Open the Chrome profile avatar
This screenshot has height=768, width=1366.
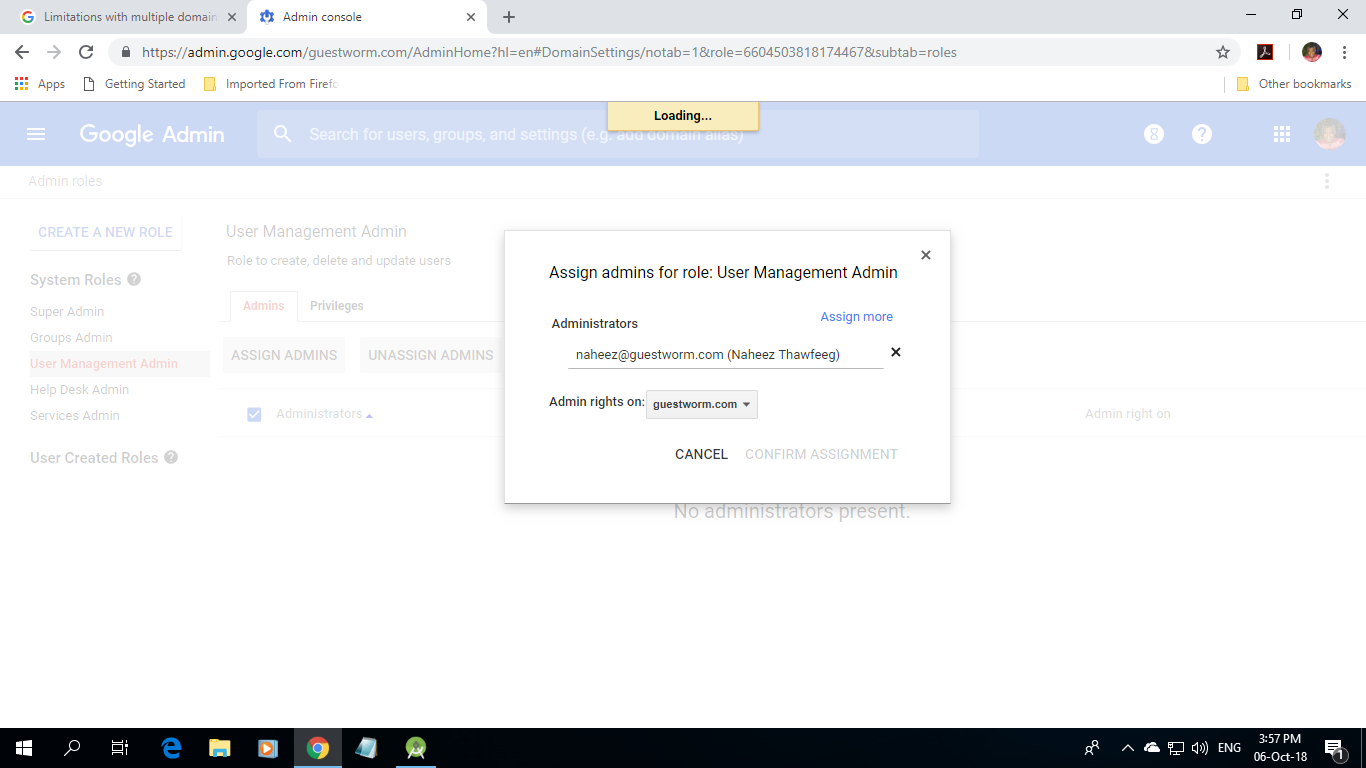[1312, 52]
